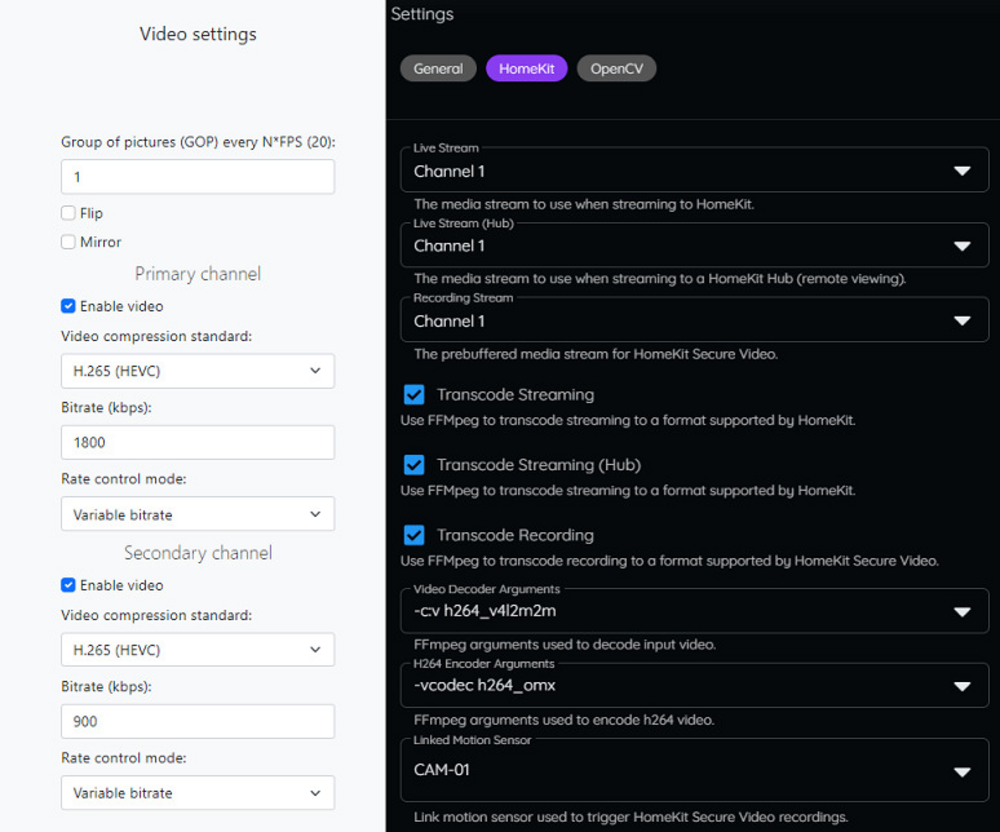This screenshot has width=1000, height=832.
Task: Open the OpenCV settings tab
Action: (616, 69)
